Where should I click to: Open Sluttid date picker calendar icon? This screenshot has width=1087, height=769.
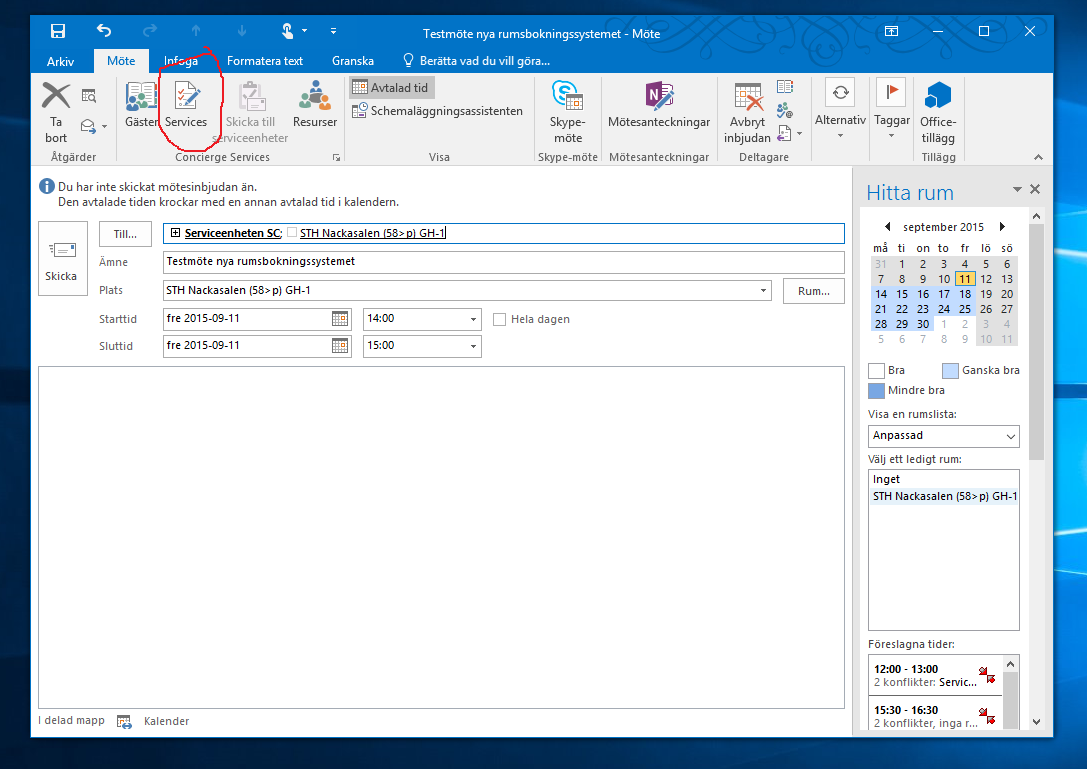coord(340,345)
